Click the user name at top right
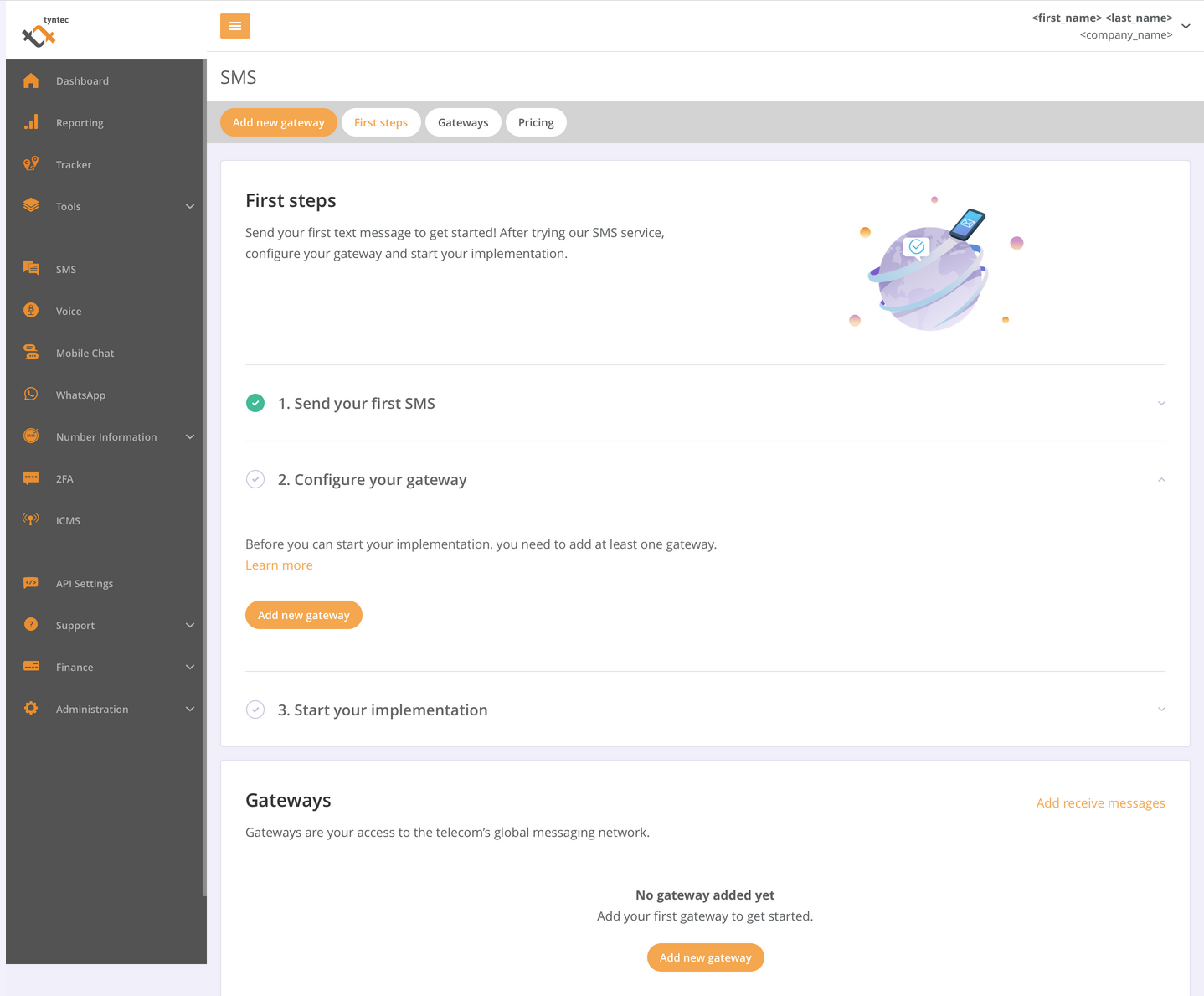This screenshot has height=996, width=1204. tap(1102, 18)
